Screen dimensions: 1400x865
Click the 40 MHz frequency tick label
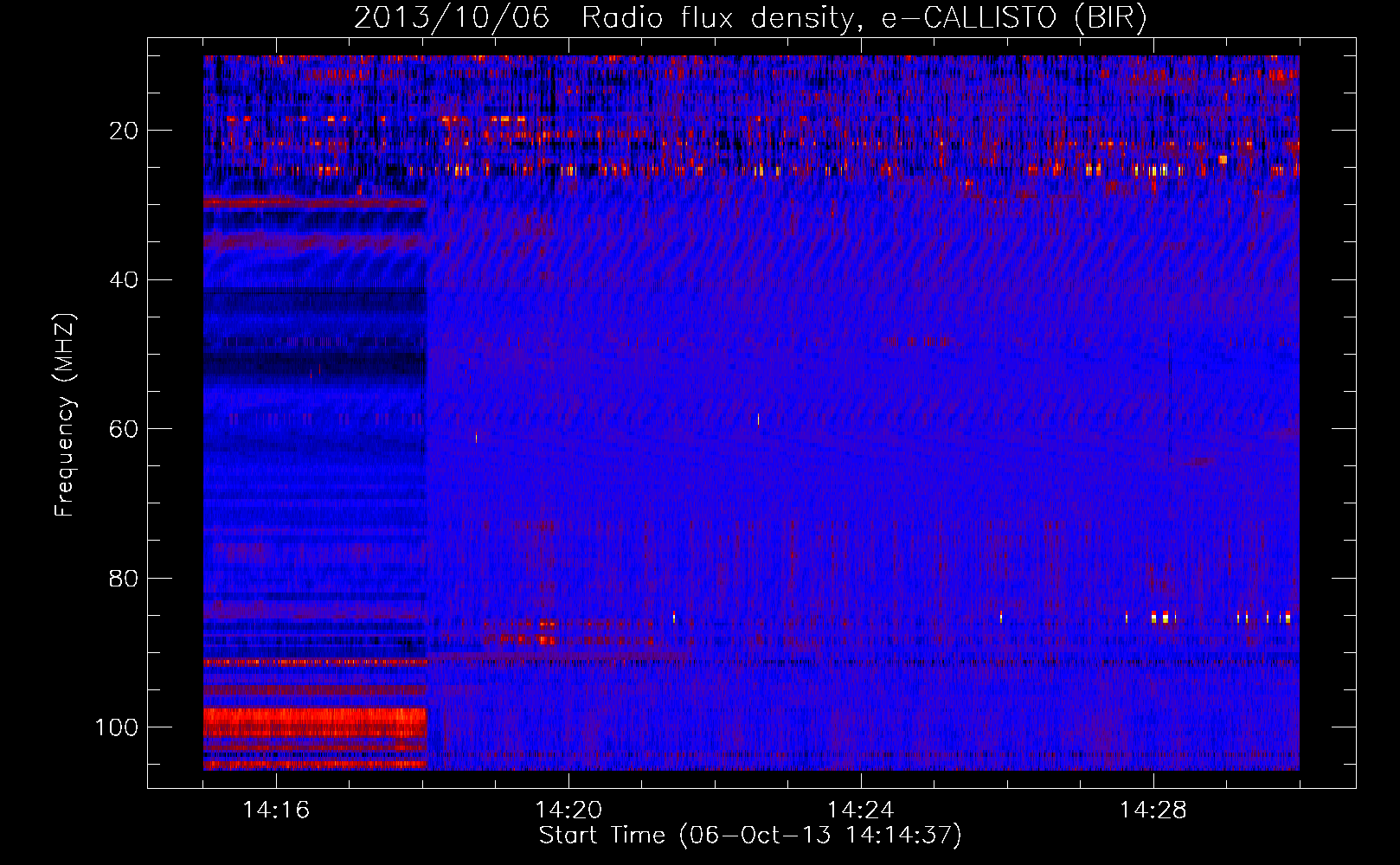point(124,280)
